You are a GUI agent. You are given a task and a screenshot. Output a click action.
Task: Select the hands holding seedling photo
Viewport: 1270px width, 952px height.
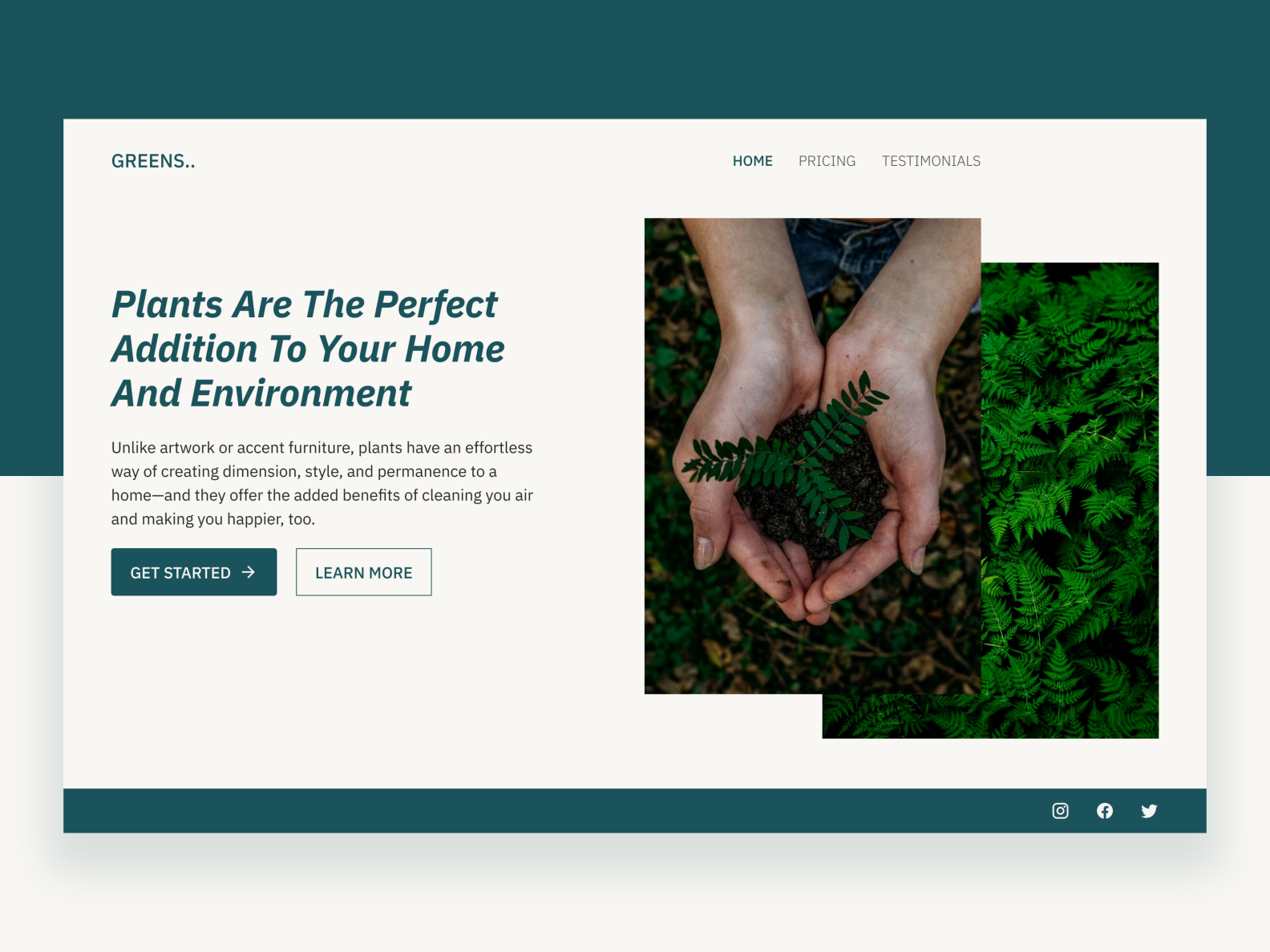point(812,456)
